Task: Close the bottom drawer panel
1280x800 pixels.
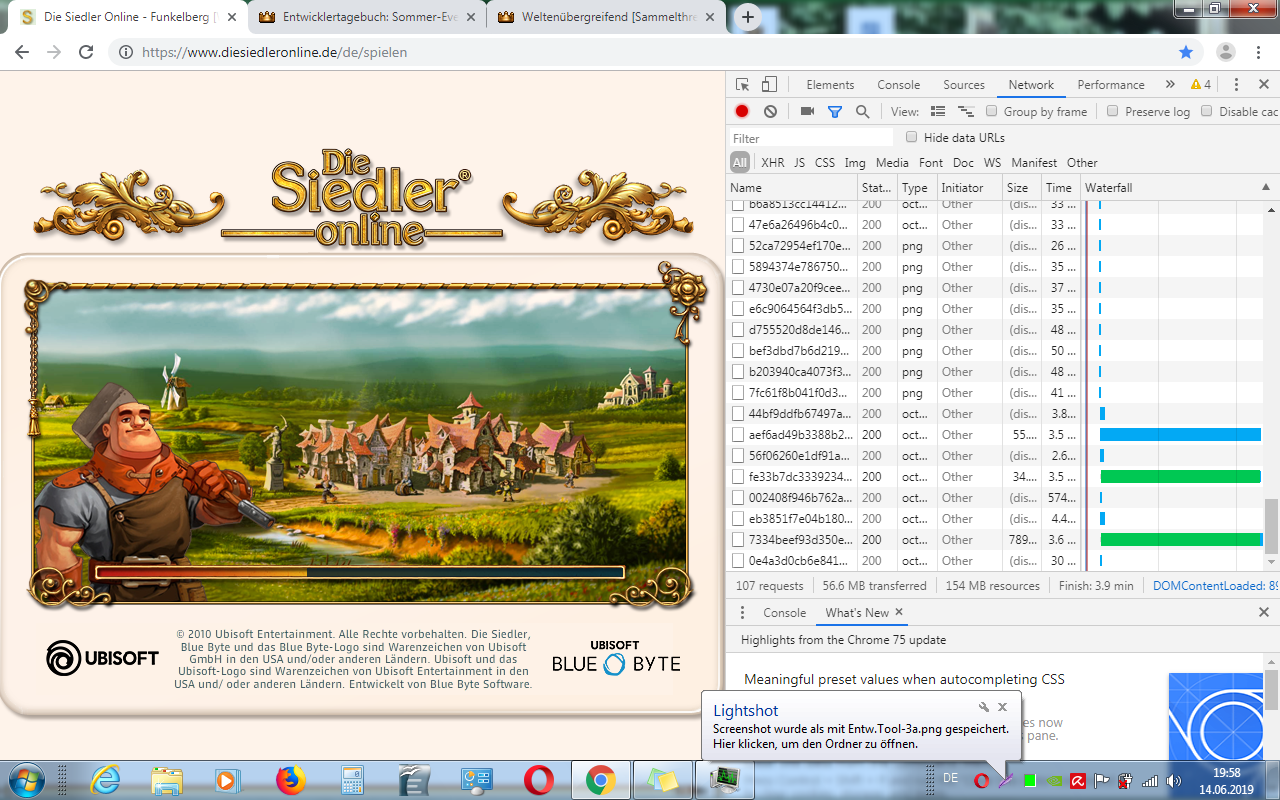Action: pyautogui.click(x=1263, y=613)
